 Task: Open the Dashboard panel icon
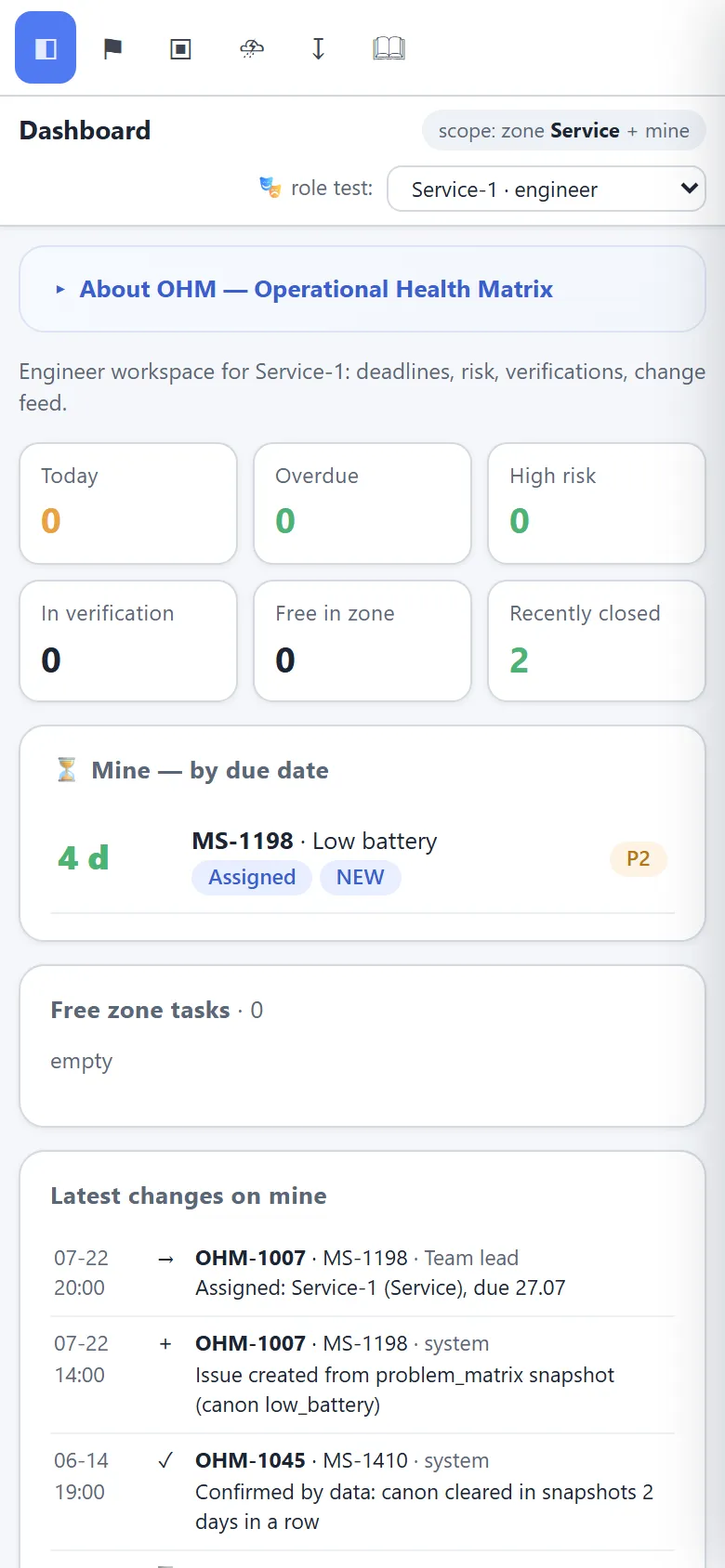[46, 47]
